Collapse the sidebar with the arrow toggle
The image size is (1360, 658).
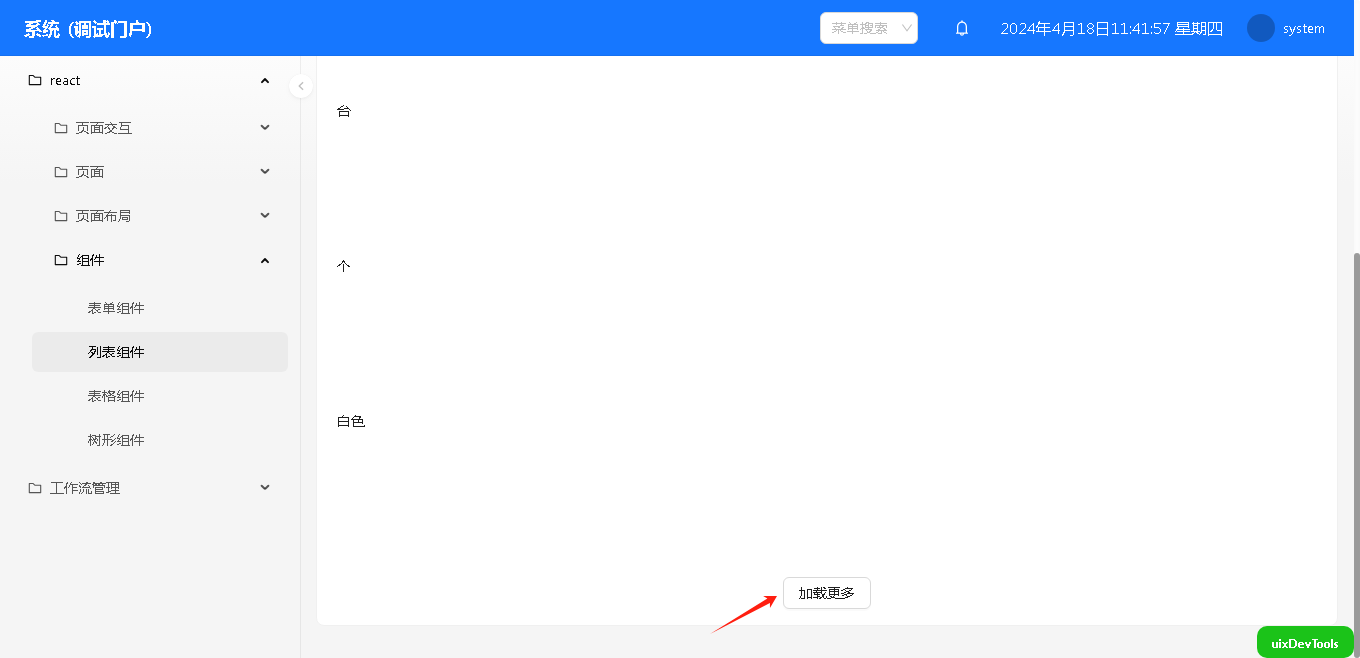(x=301, y=86)
